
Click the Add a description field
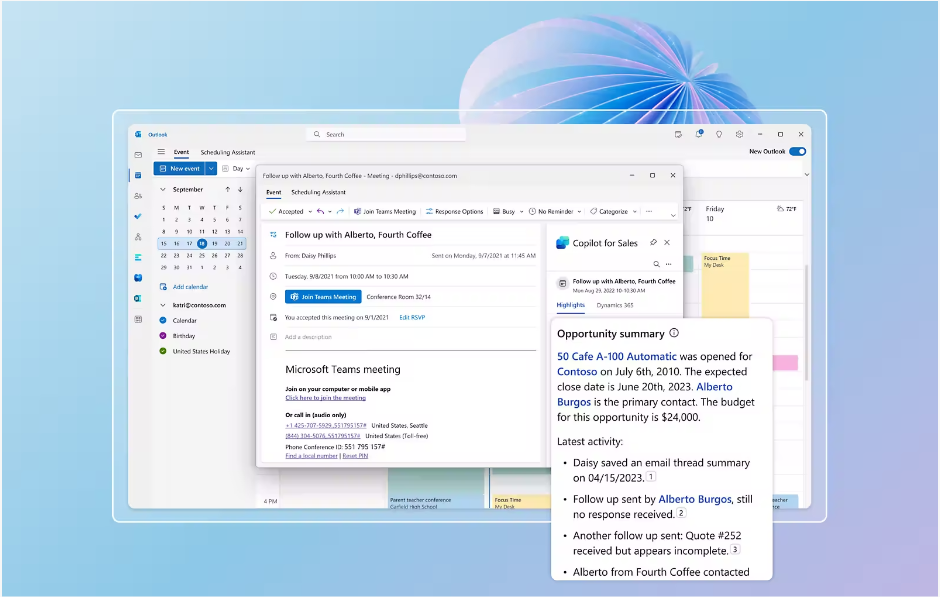click(308, 337)
